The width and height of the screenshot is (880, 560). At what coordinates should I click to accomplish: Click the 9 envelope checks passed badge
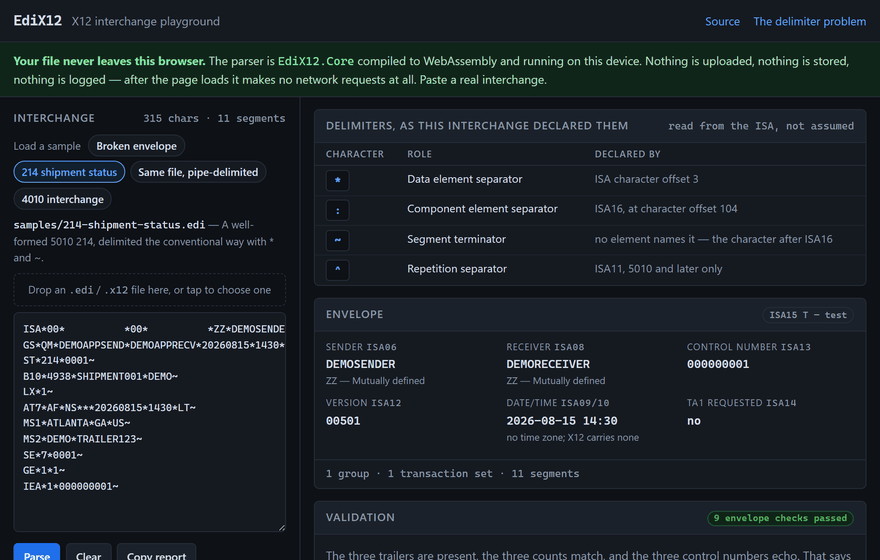point(780,518)
